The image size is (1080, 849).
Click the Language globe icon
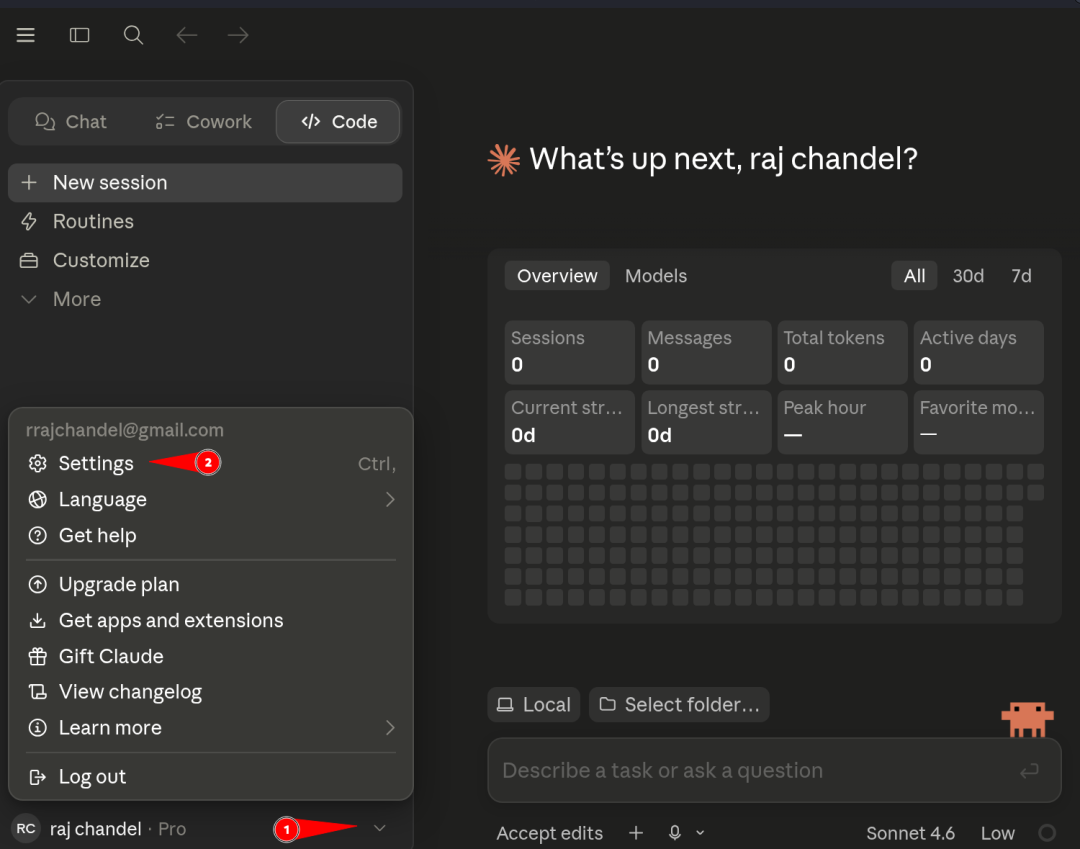38,499
